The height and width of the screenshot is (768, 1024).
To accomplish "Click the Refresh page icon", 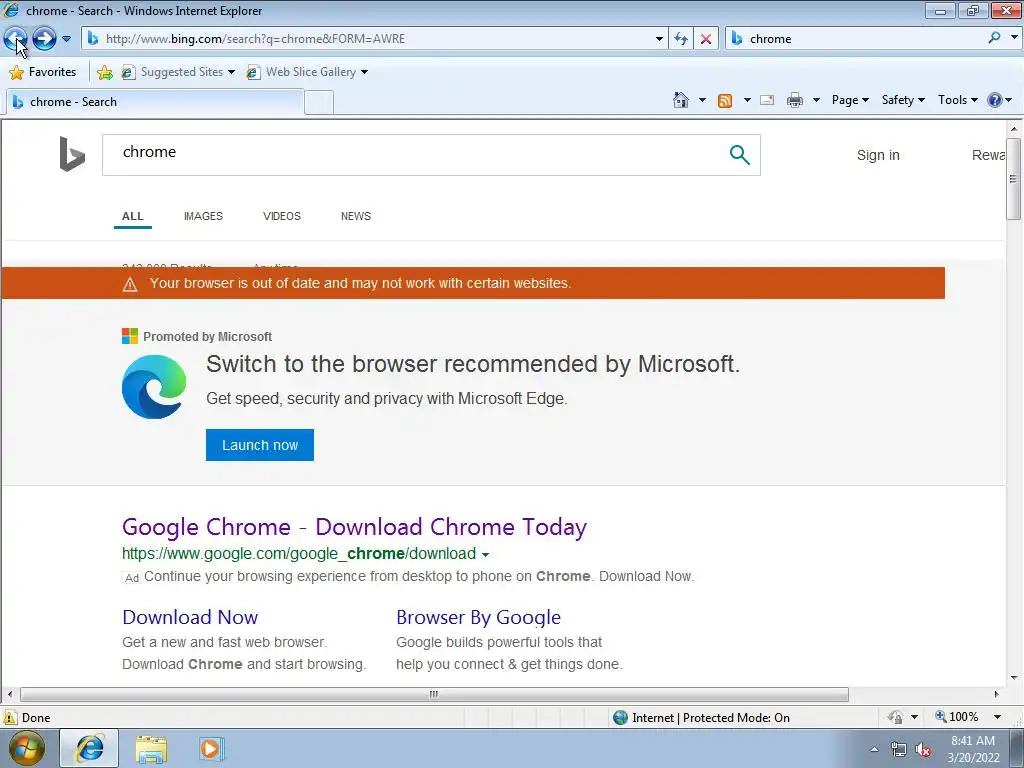I will click(680, 39).
